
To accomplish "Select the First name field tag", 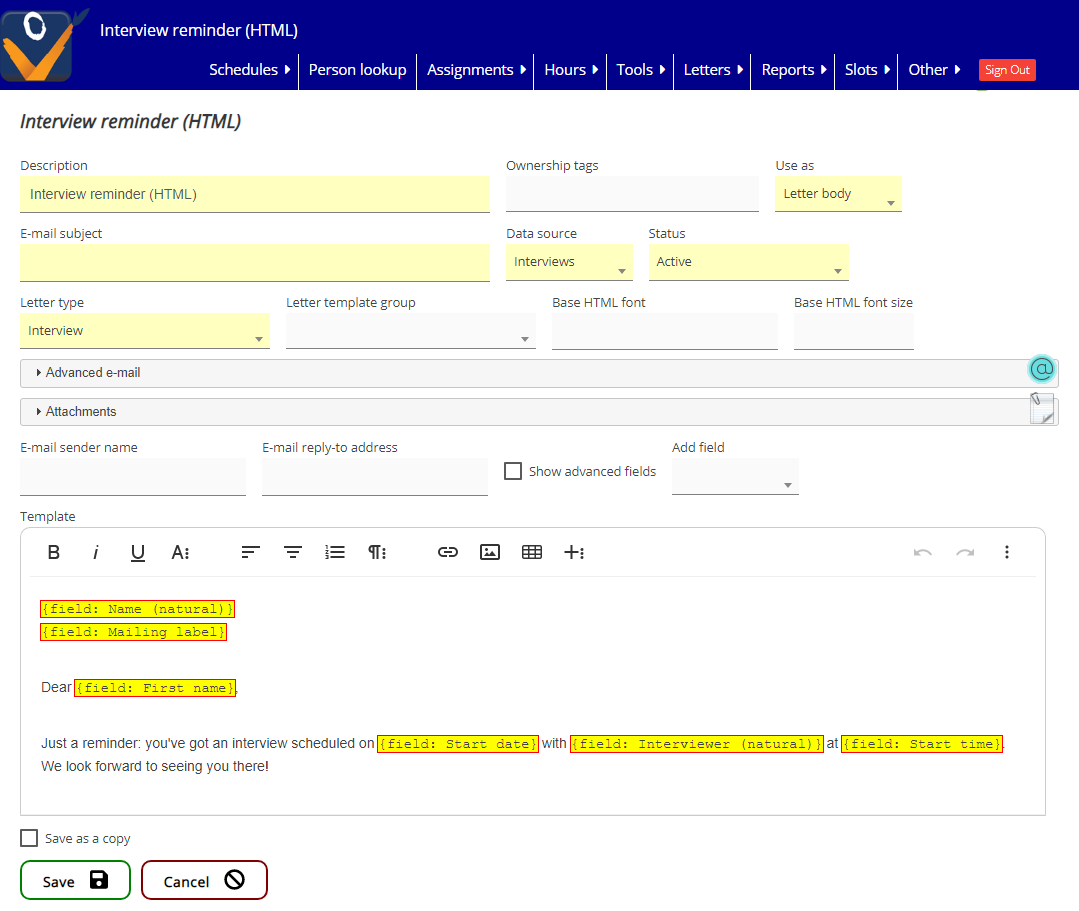I will coord(156,688).
